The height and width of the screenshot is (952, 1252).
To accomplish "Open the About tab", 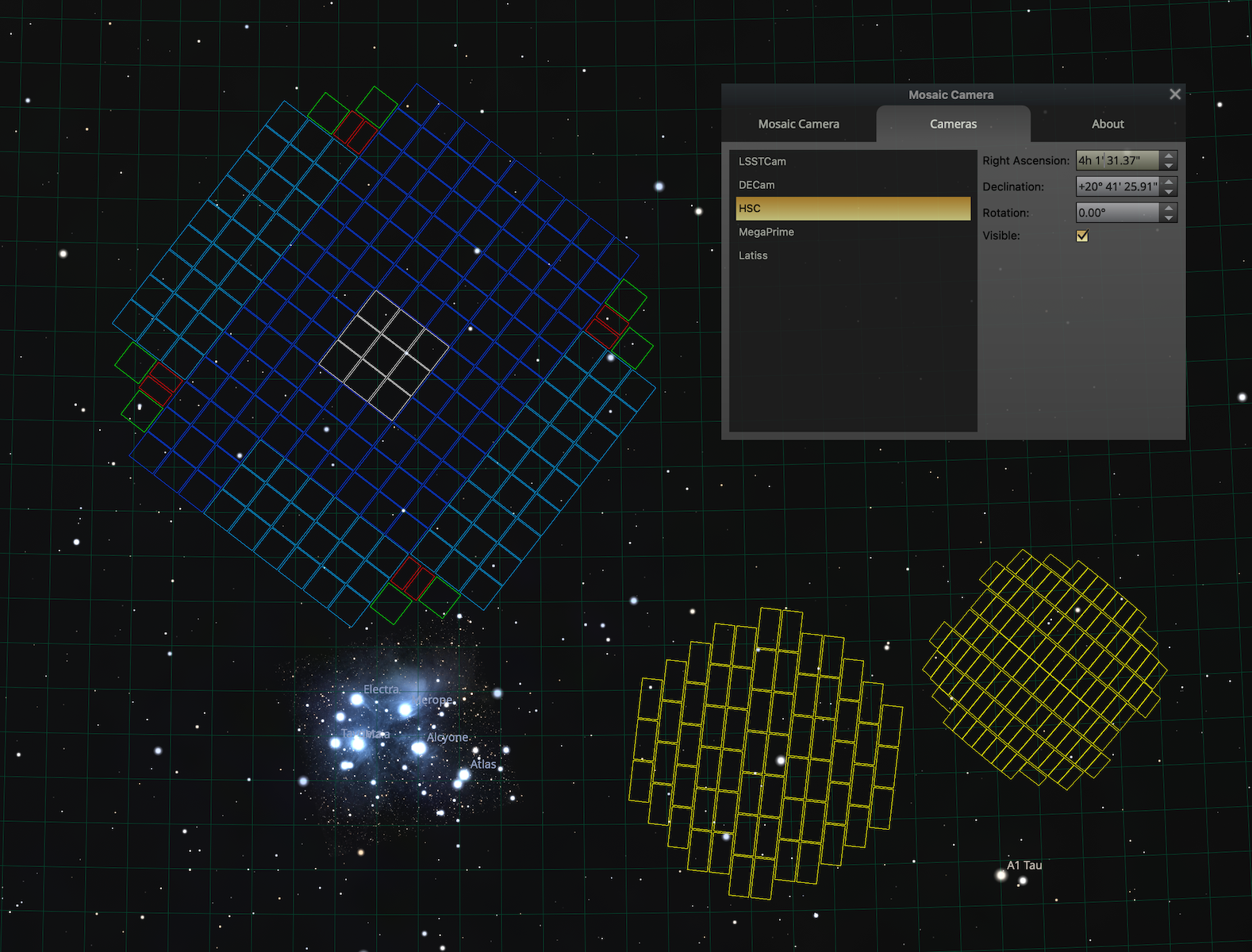I will click(1107, 124).
